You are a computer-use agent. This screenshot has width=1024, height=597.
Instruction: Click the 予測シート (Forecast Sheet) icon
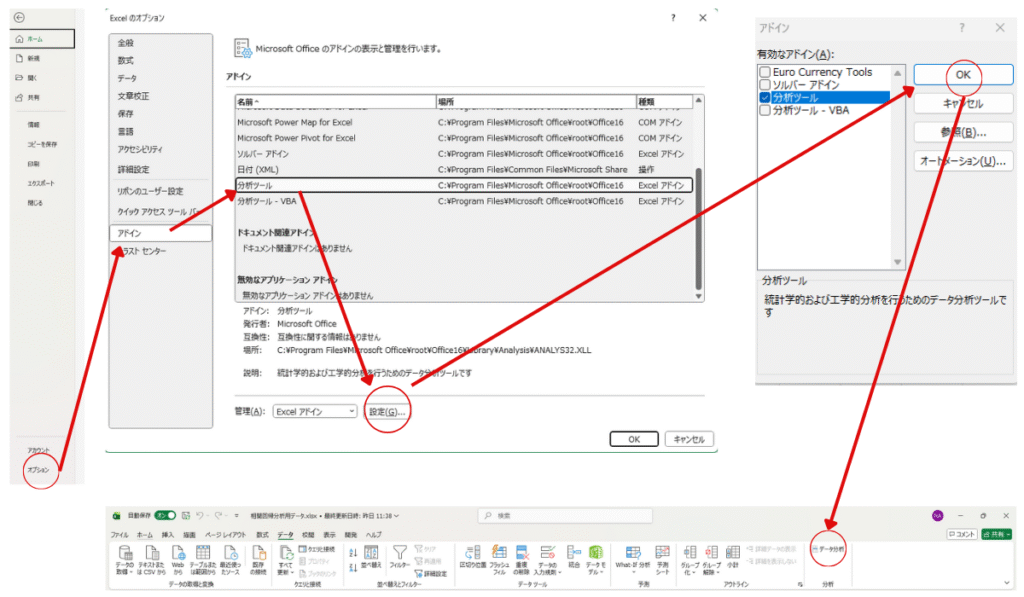pyautogui.click(x=661, y=552)
